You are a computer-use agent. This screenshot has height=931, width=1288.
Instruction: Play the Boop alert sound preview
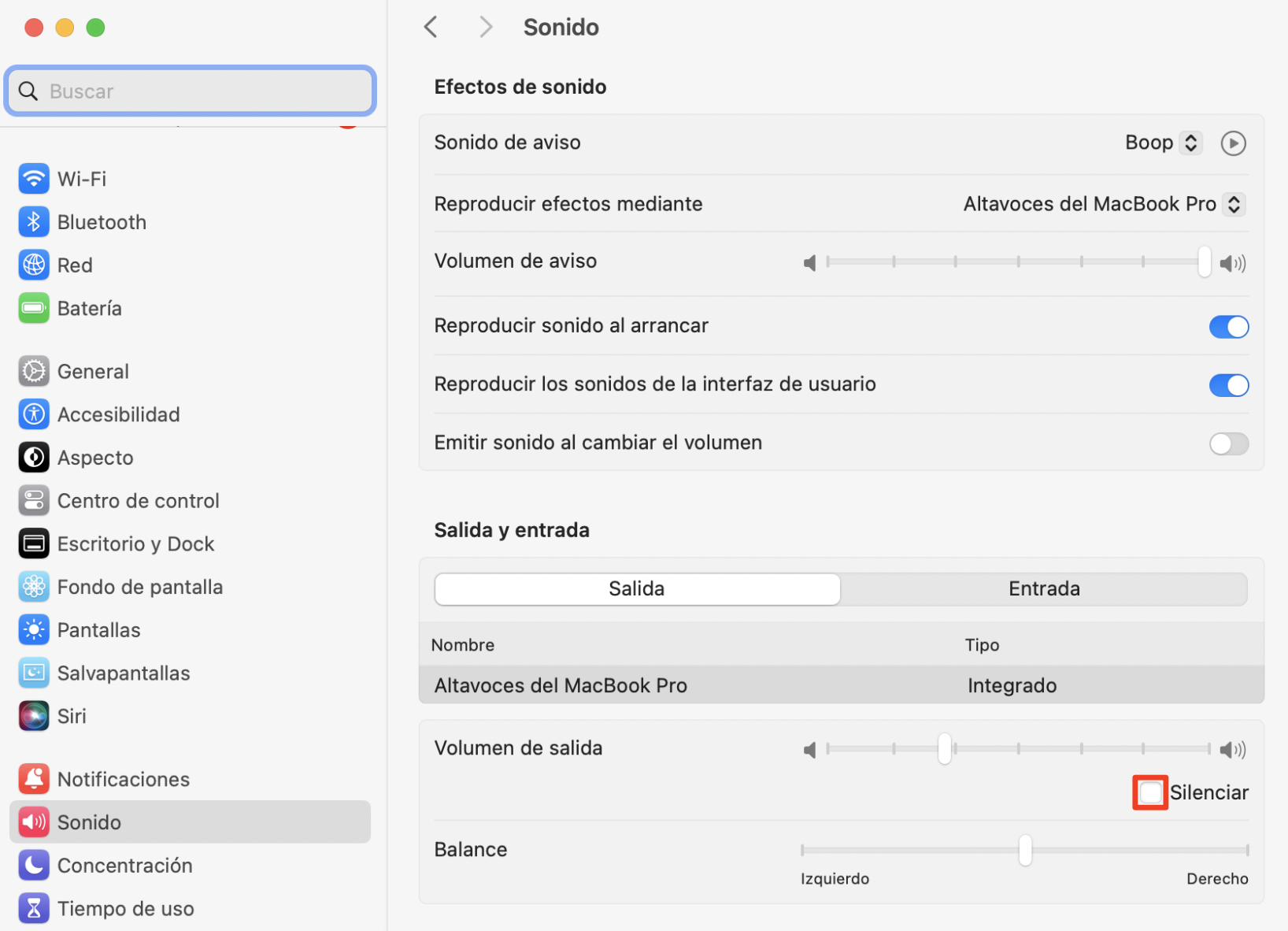(1233, 143)
